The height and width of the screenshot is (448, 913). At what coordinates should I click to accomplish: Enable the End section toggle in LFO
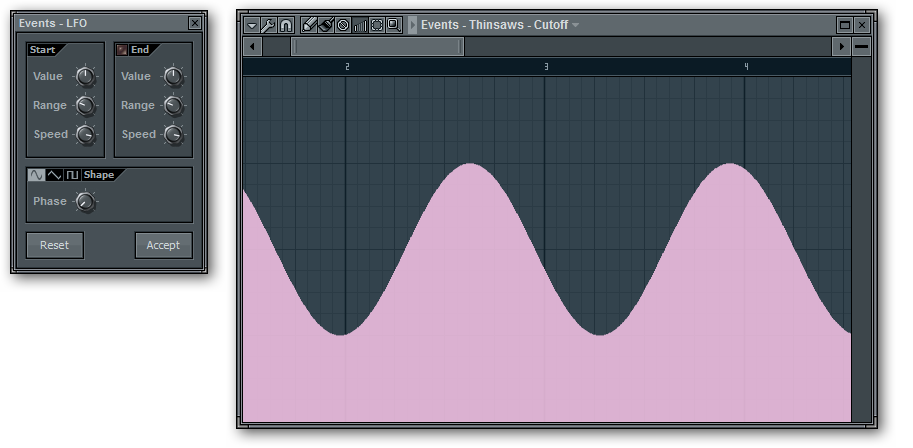pos(122,49)
